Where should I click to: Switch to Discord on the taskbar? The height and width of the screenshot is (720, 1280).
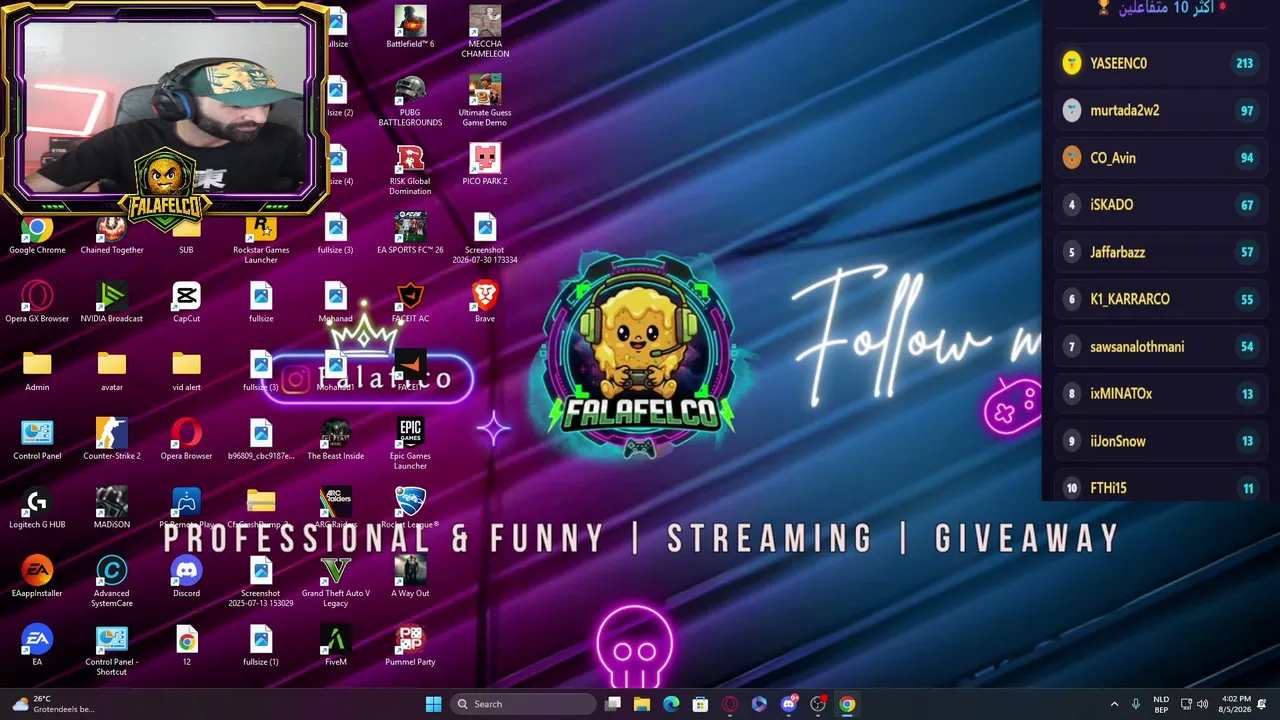tap(789, 704)
